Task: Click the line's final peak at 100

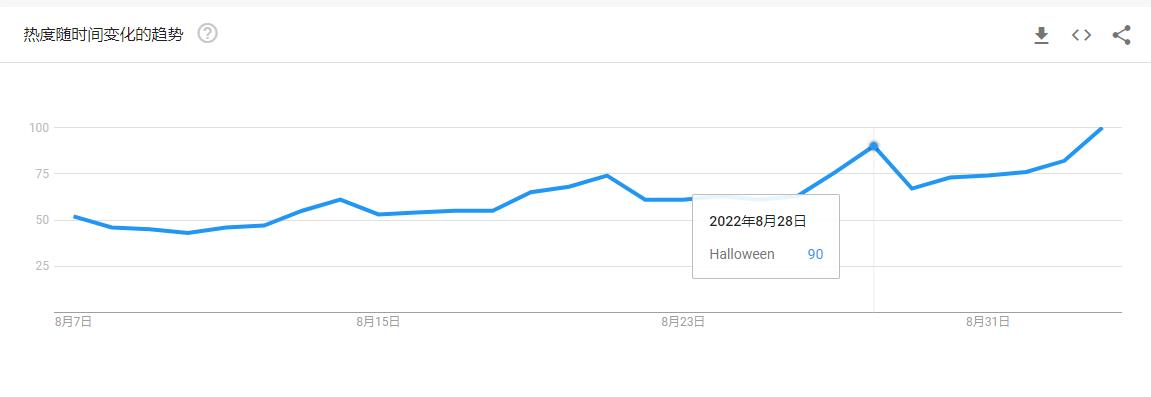Action: tap(1101, 129)
